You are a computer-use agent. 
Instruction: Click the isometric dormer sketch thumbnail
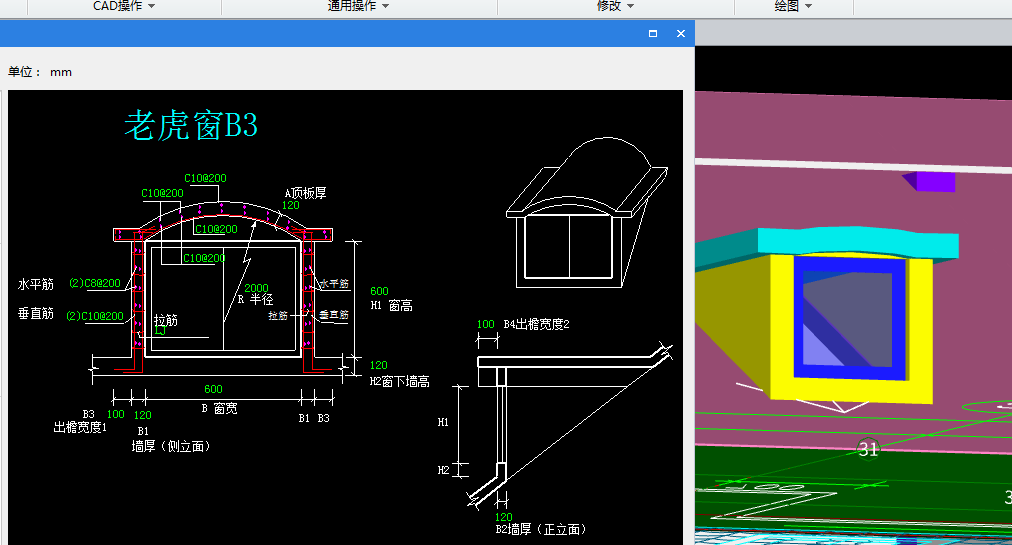coord(587,212)
